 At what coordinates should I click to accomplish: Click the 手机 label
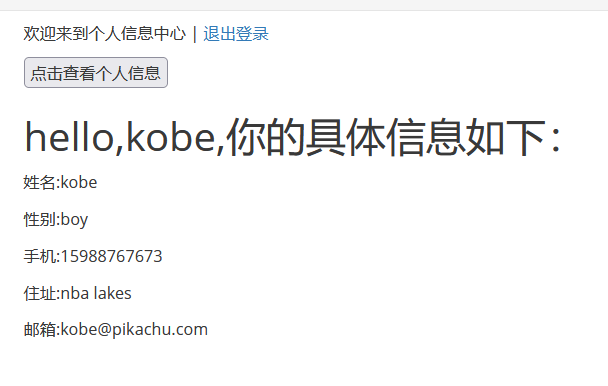[x=40, y=256]
